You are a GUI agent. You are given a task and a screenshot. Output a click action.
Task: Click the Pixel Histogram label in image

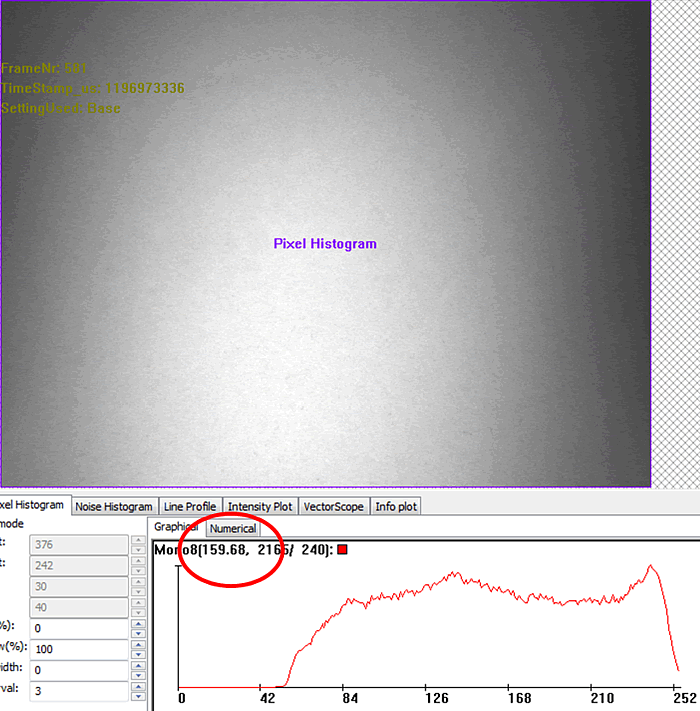coord(325,244)
